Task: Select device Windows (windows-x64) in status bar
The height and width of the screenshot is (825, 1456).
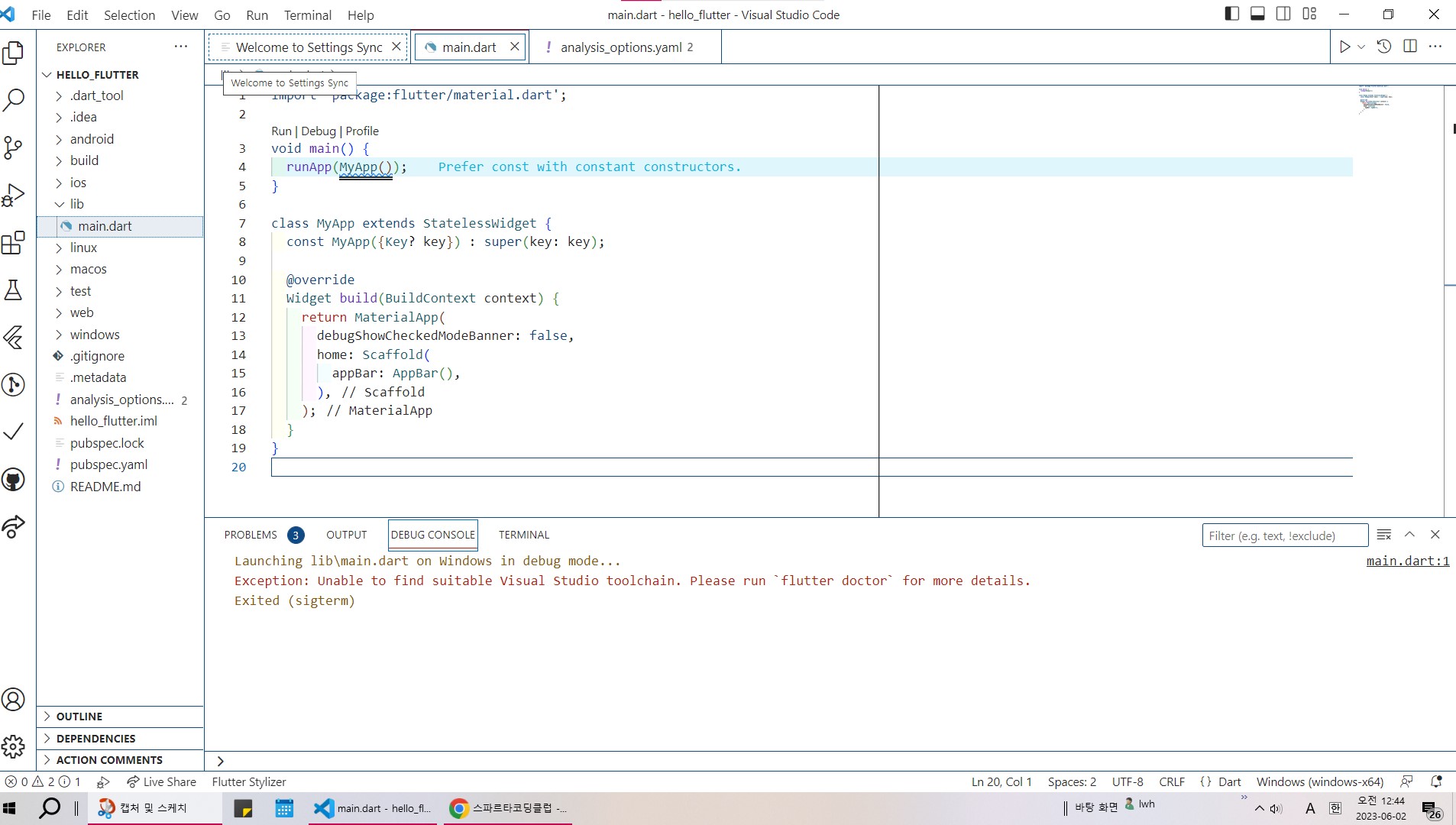Action: [x=1320, y=781]
